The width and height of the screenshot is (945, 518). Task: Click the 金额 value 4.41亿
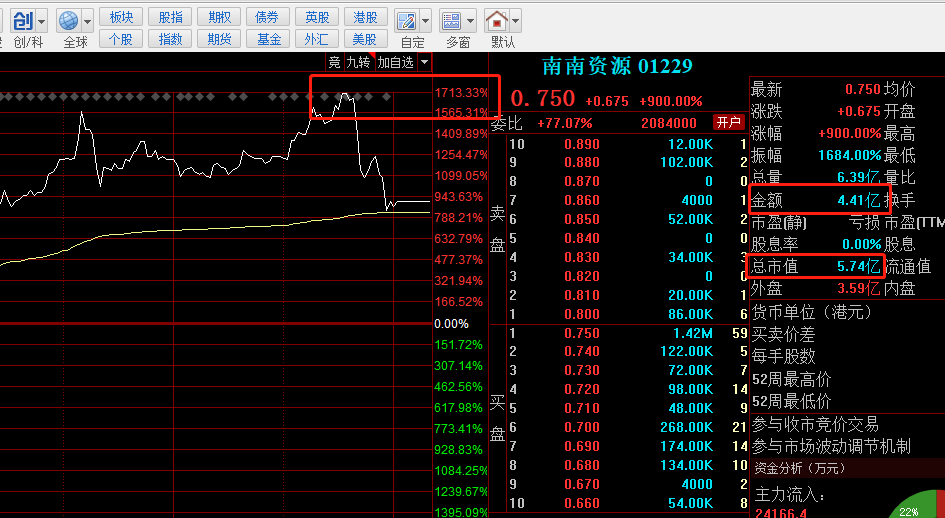(859, 200)
